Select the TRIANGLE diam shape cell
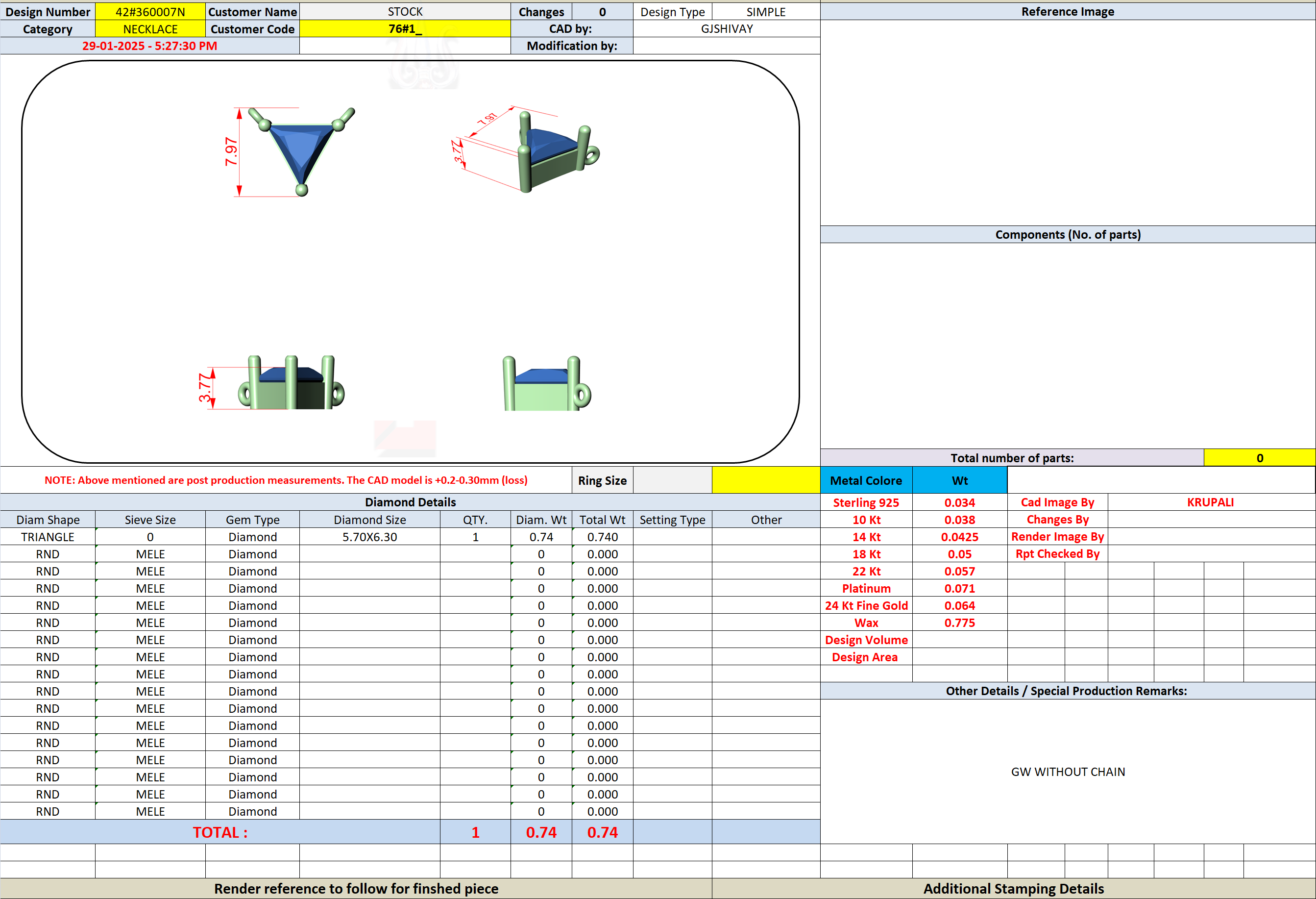1316x899 pixels. tap(48, 537)
